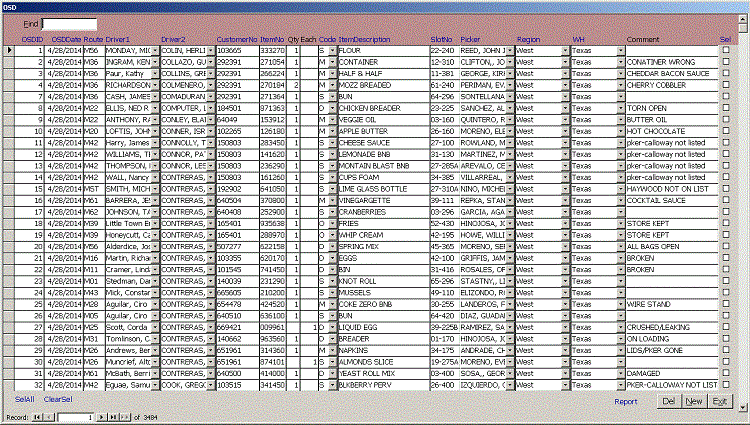The image size is (750, 425).
Task: Click inside the Find text box
Action: pyautogui.click(x=70, y=23)
